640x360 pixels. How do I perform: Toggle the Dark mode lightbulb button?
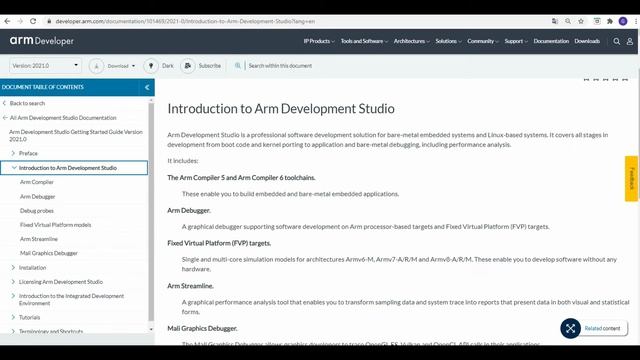(151, 66)
